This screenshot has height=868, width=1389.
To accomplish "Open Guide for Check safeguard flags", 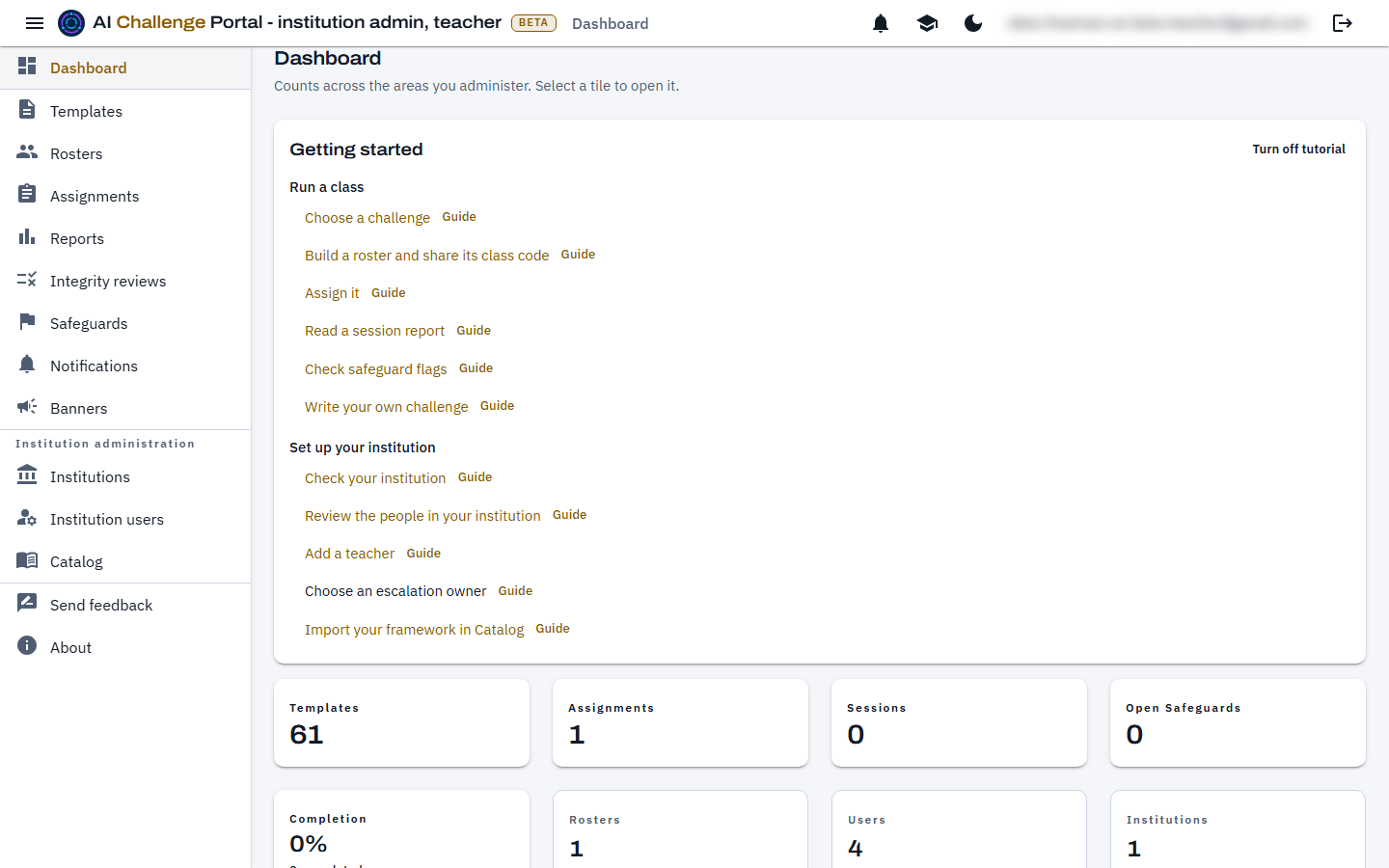I will [477, 368].
